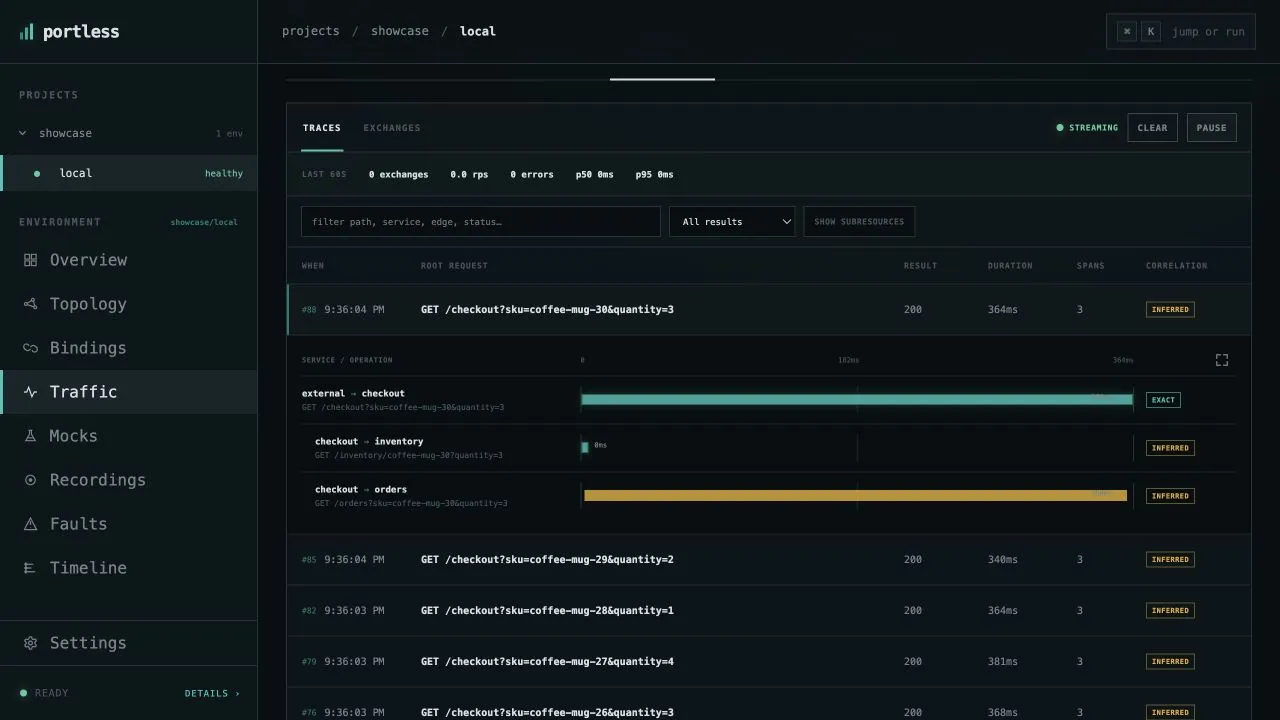Click the yellow checkout to orders span bar
This screenshot has height=720, width=1280.
pos(855,495)
